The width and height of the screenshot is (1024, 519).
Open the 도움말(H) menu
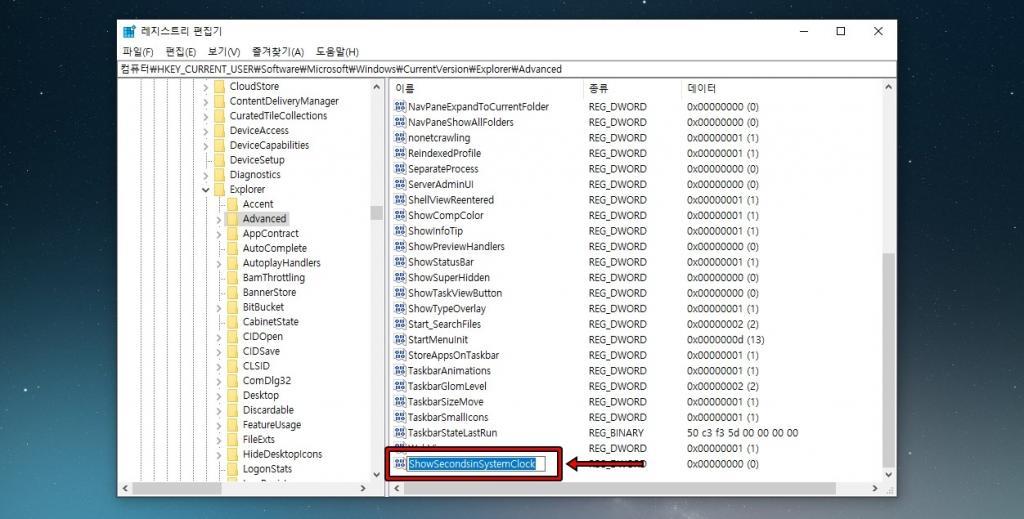[x=337, y=52]
